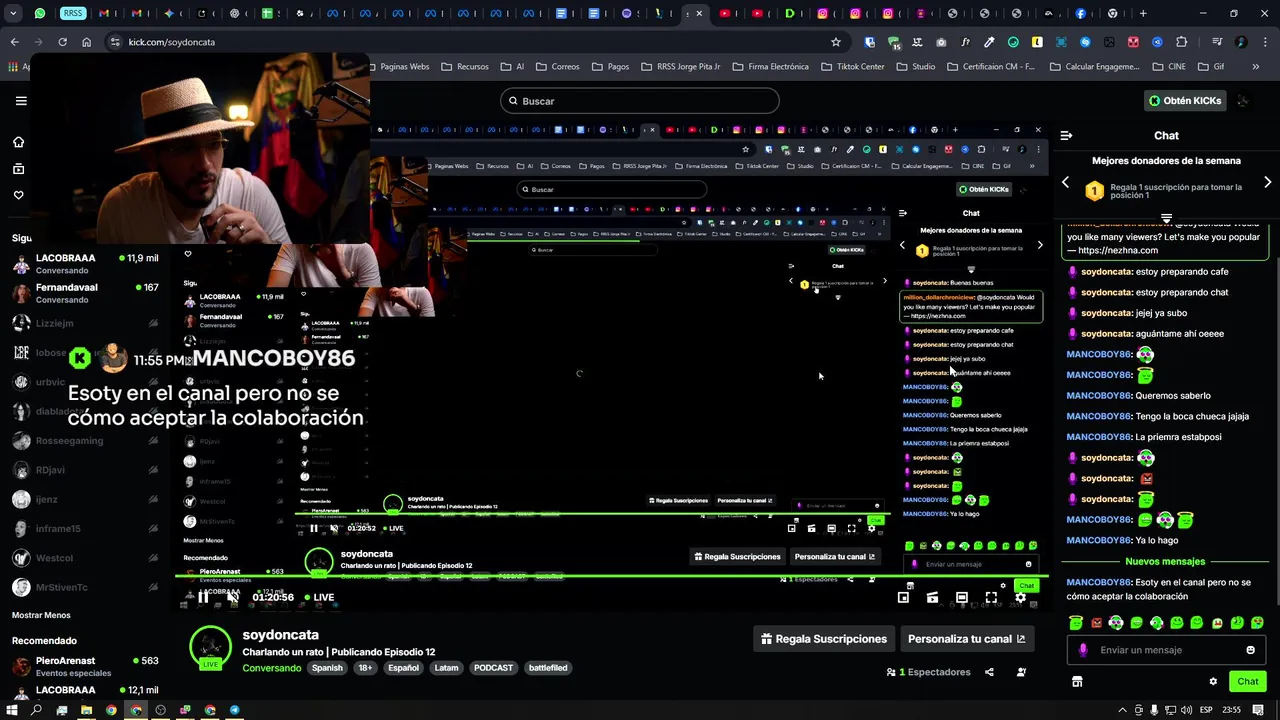Click Obtén KICKs button

1184,100
